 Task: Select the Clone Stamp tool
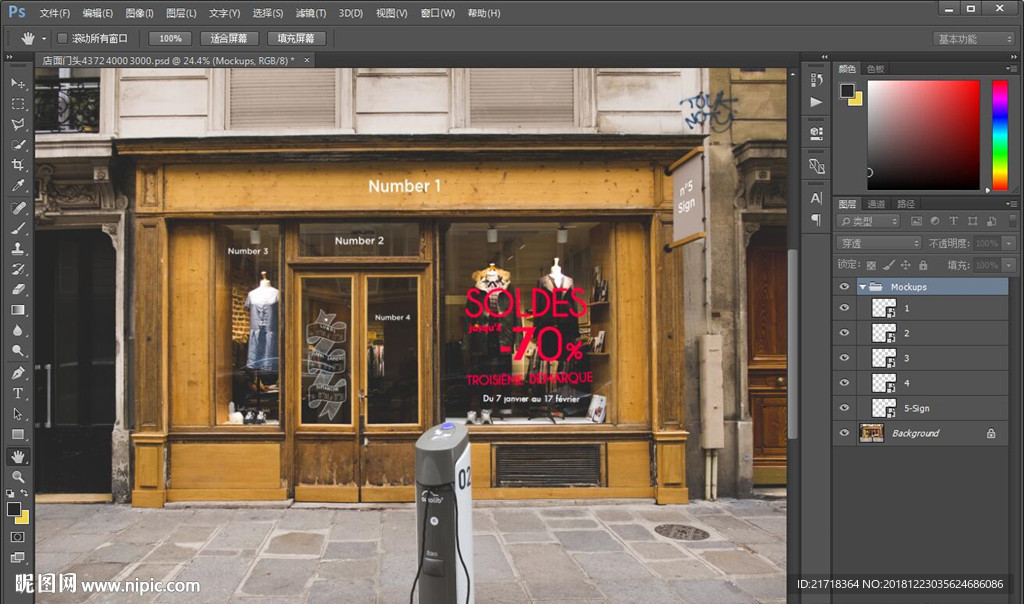[x=18, y=248]
